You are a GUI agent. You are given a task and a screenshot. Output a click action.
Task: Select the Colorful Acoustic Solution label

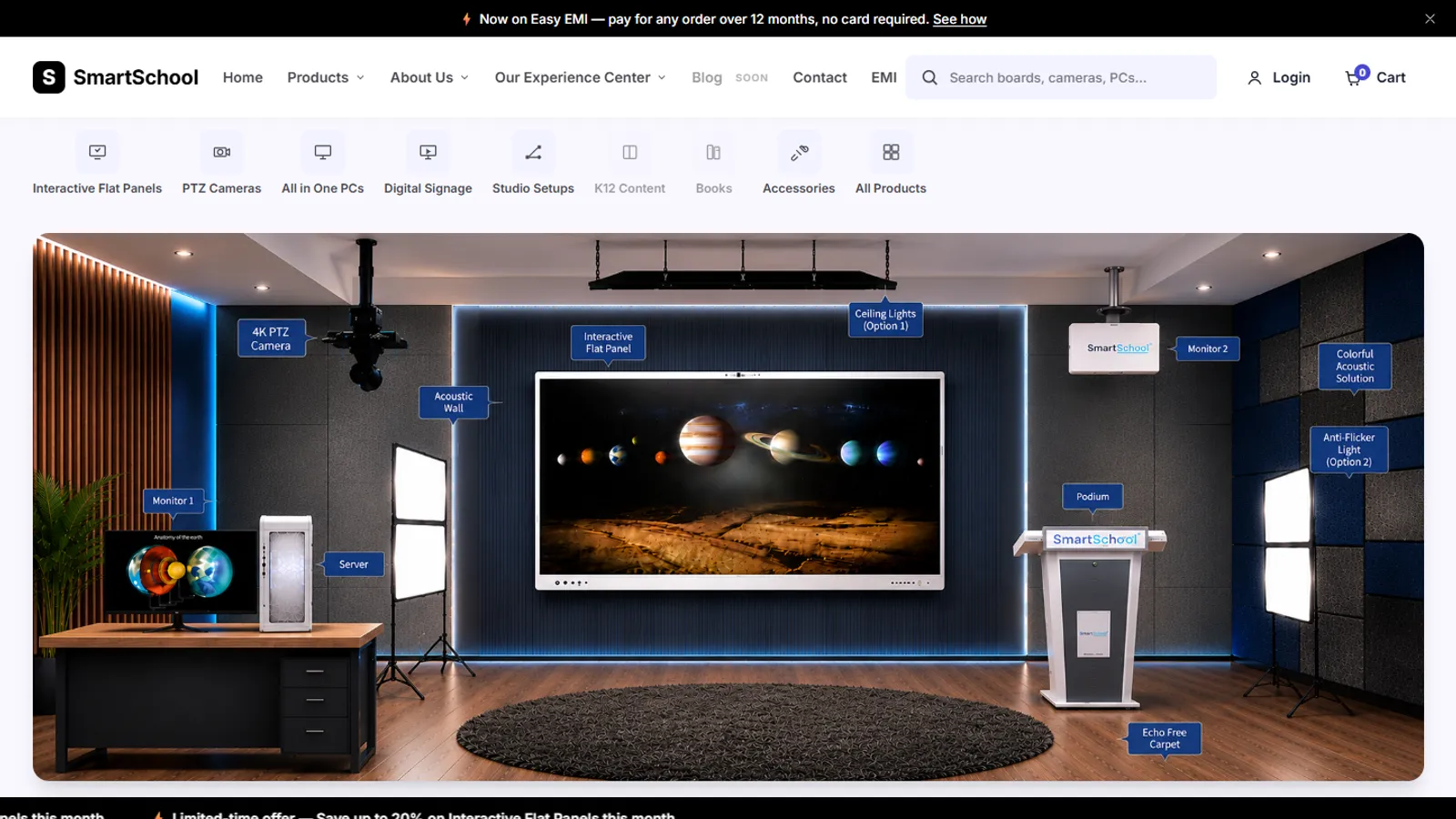[x=1355, y=366]
